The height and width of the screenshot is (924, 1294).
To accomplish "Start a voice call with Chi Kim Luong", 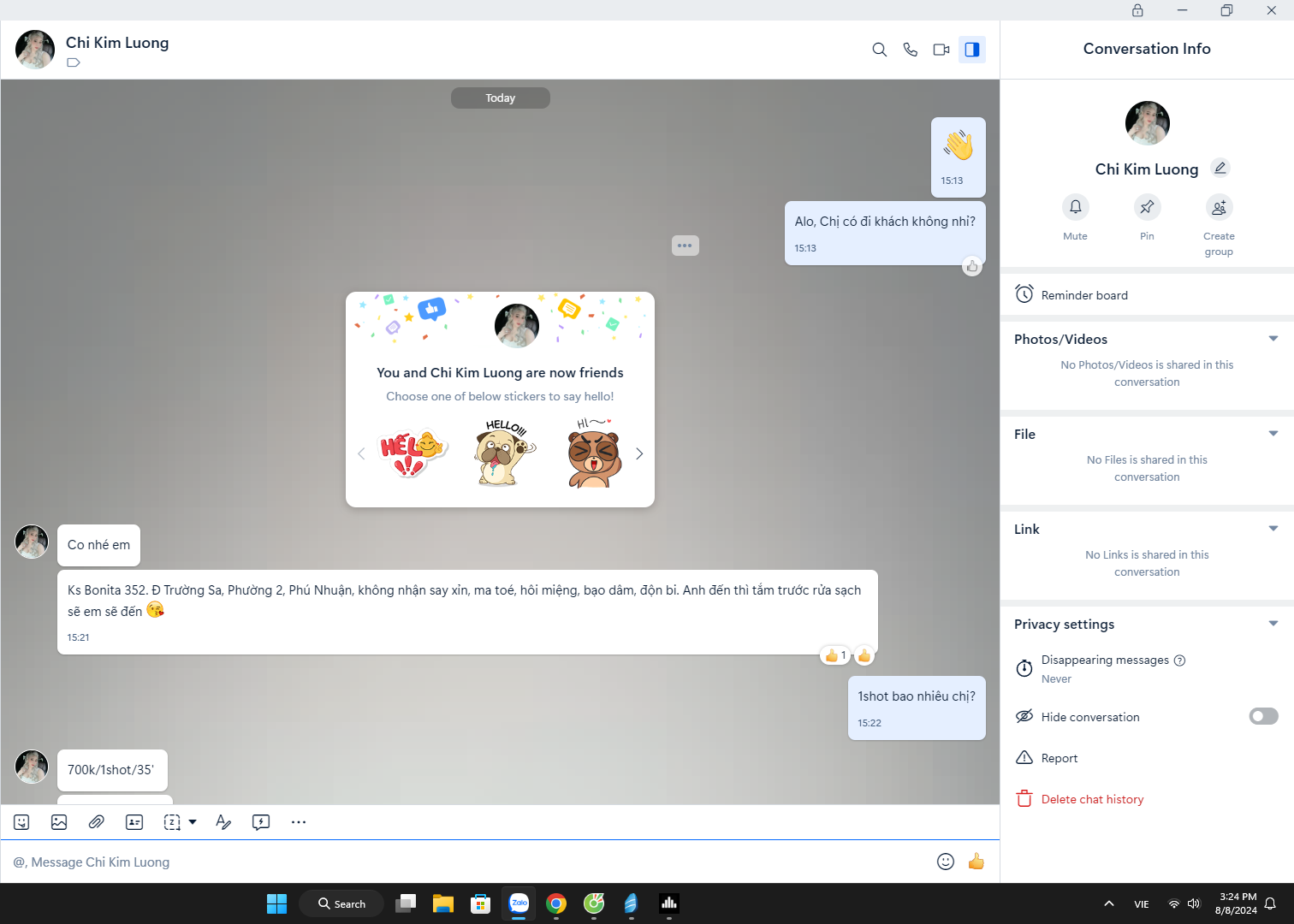I will [910, 50].
